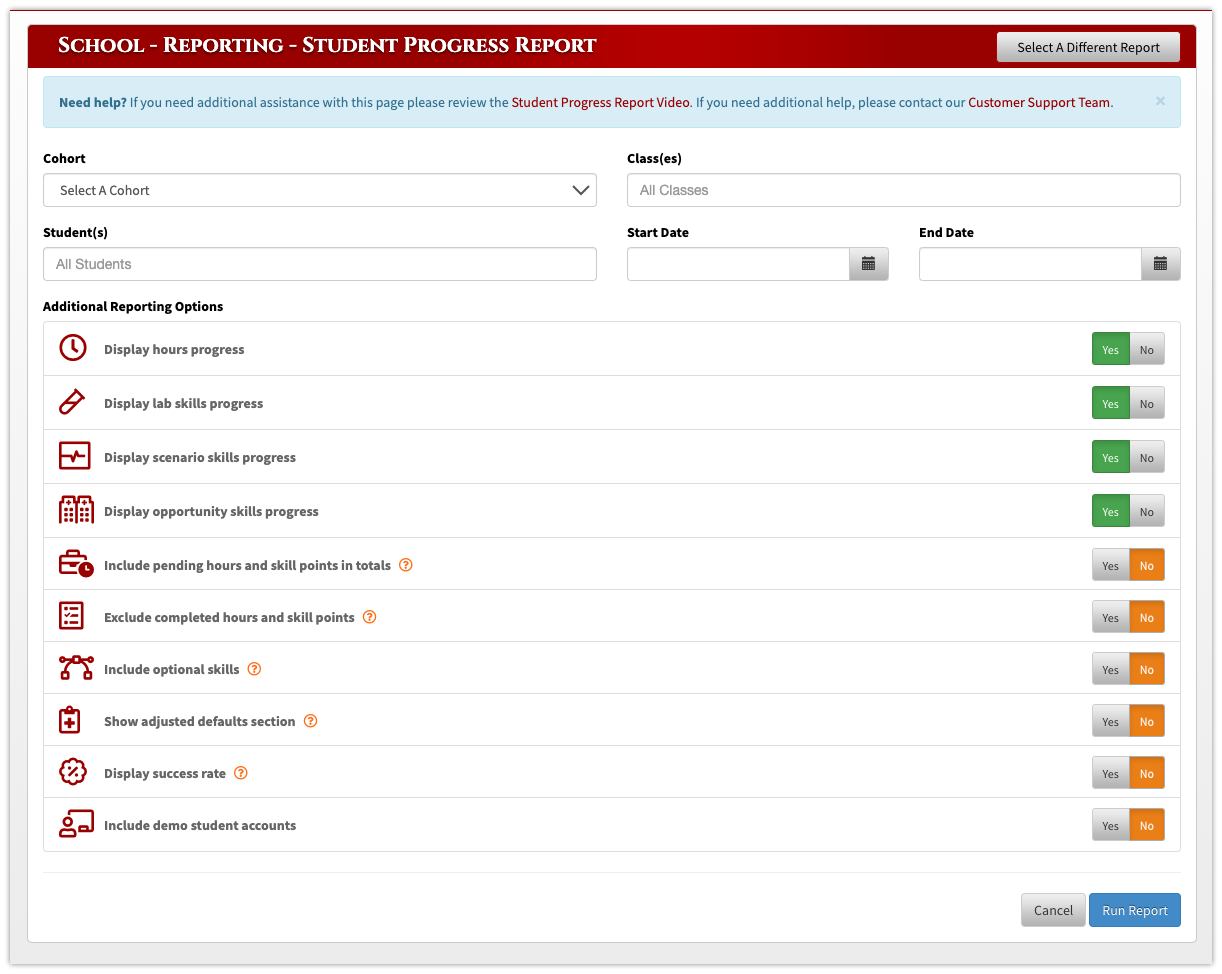
Task: Click No on Include demo student accounts
Action: (1147, 826)
